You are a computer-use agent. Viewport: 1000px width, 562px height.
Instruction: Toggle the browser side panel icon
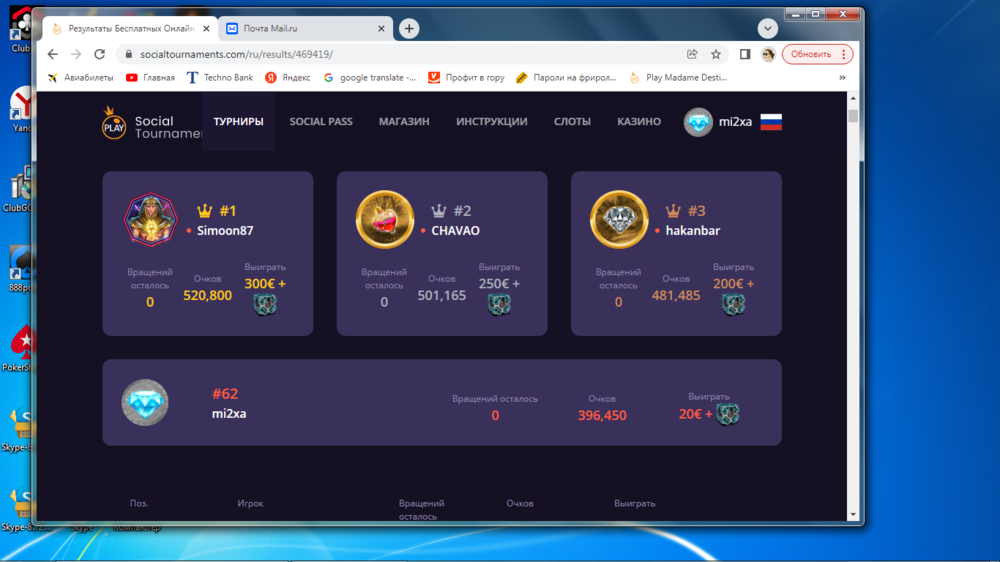[744, 54]
